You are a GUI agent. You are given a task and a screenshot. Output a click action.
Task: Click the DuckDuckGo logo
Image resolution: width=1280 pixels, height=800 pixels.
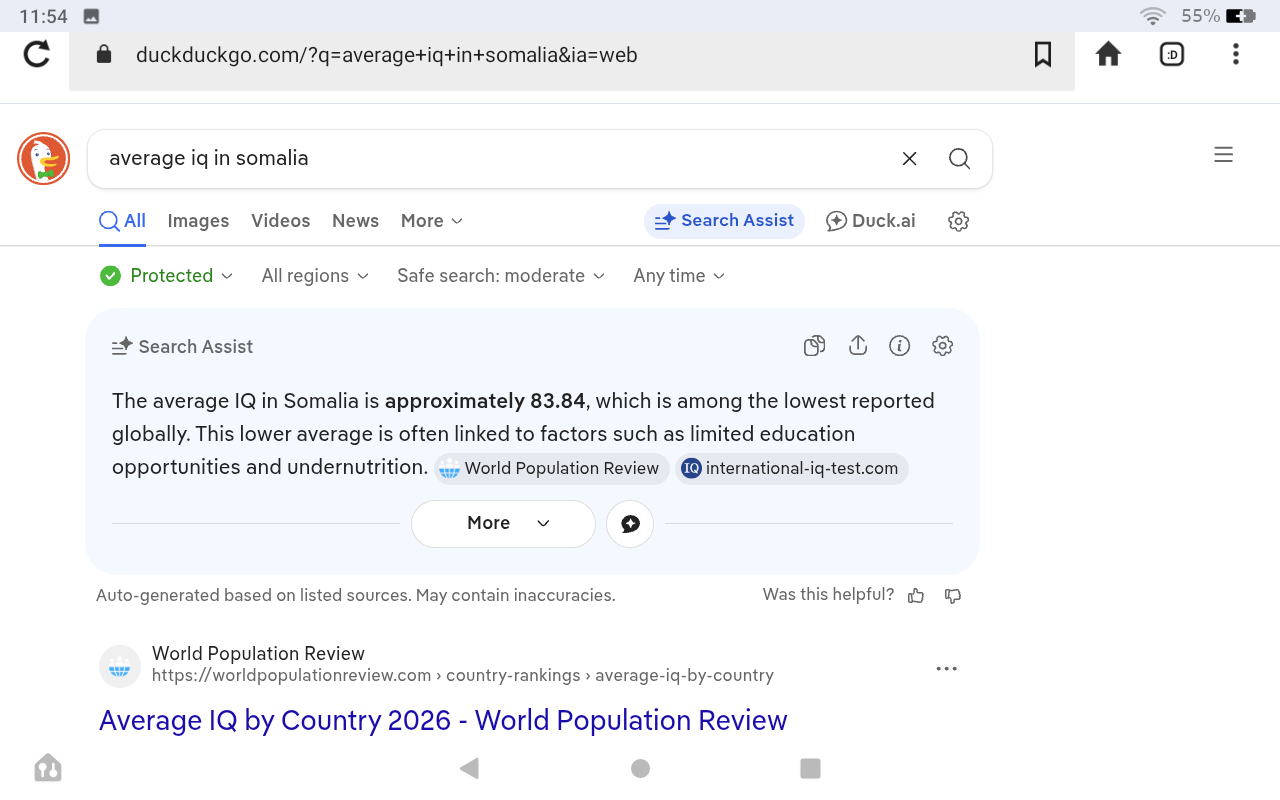click(43, 158)
